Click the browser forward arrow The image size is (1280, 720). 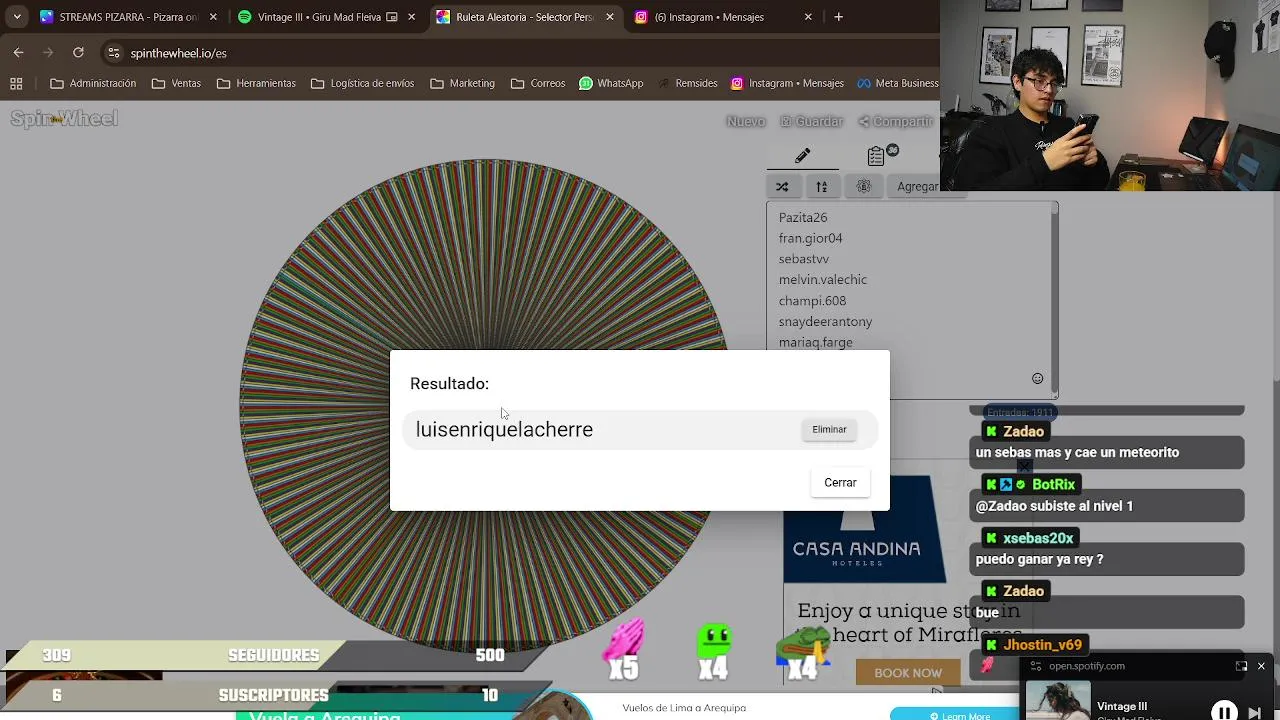[49, 53]
